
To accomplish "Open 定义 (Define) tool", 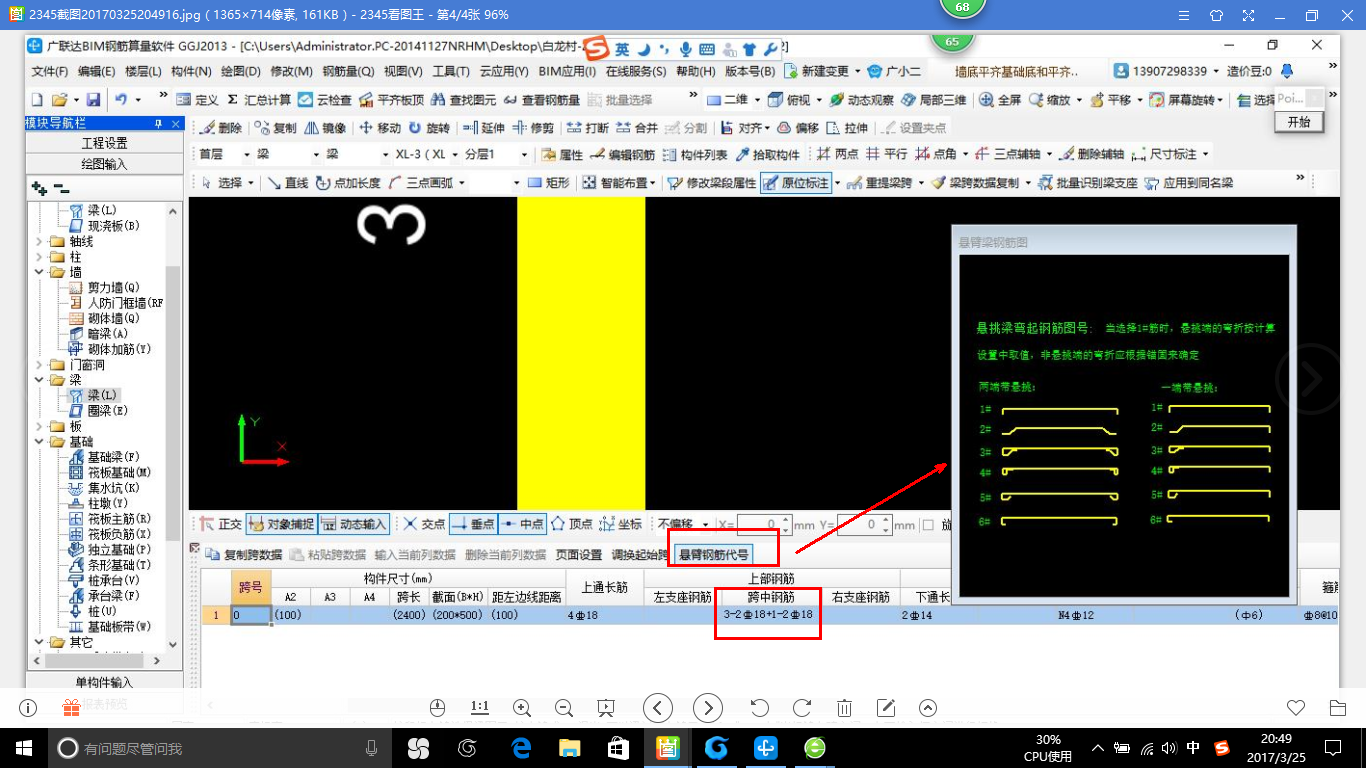I will click(x=198, y=100).
